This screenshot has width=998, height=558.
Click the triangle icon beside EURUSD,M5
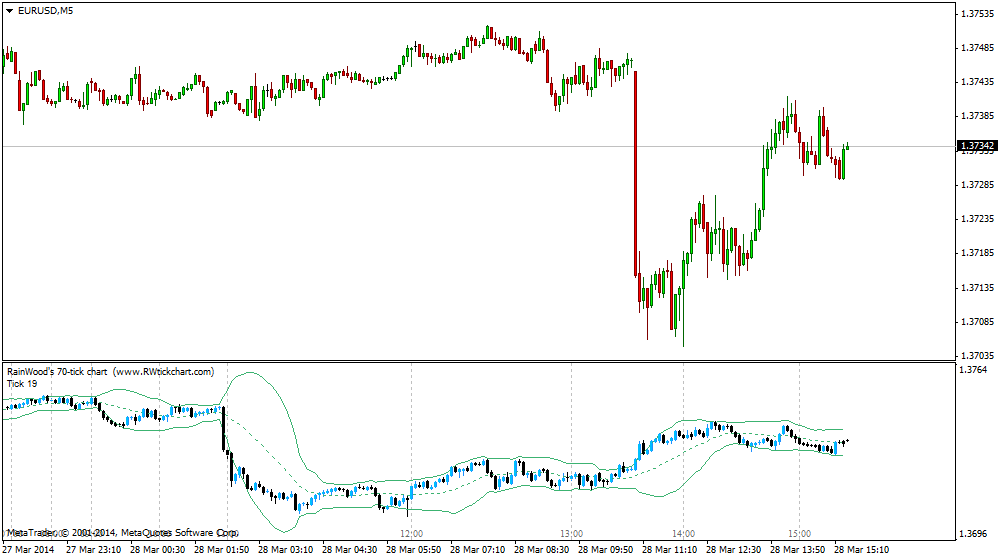(10, 10)
